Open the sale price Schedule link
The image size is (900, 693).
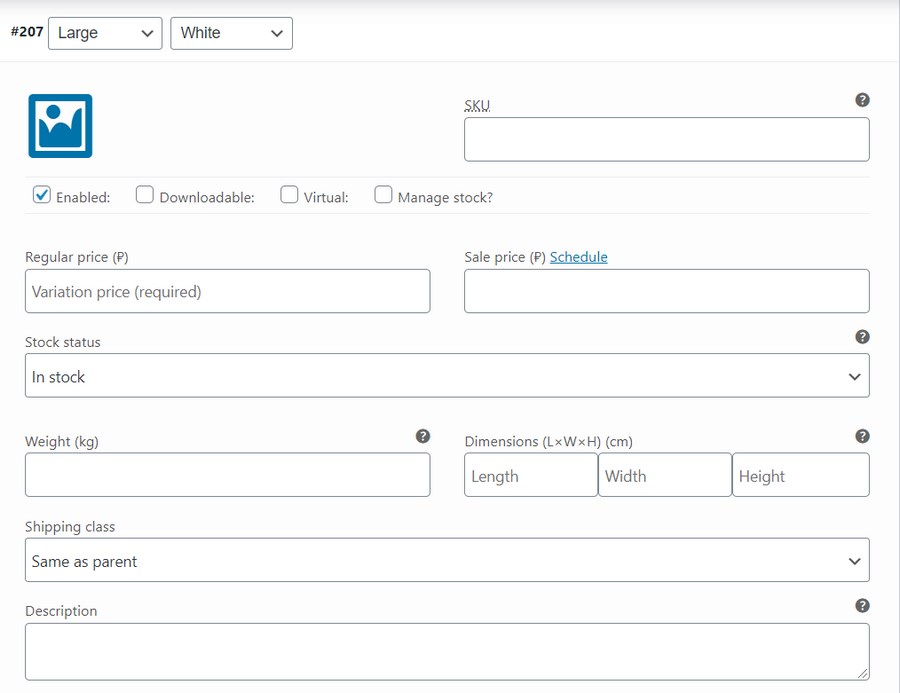click(579, 257)
